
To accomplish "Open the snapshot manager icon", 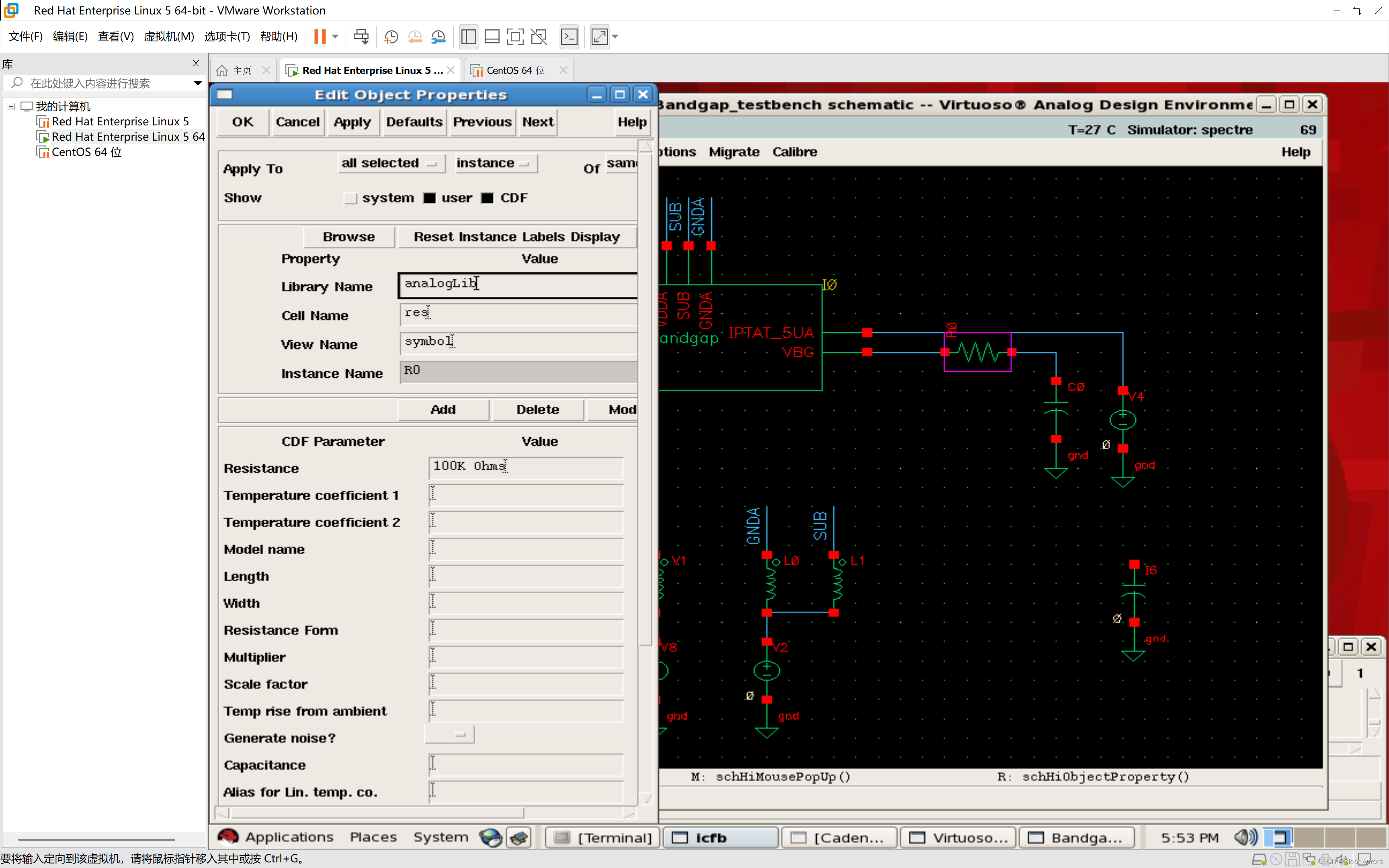I will pyautogui.click(x=438, y=37).
